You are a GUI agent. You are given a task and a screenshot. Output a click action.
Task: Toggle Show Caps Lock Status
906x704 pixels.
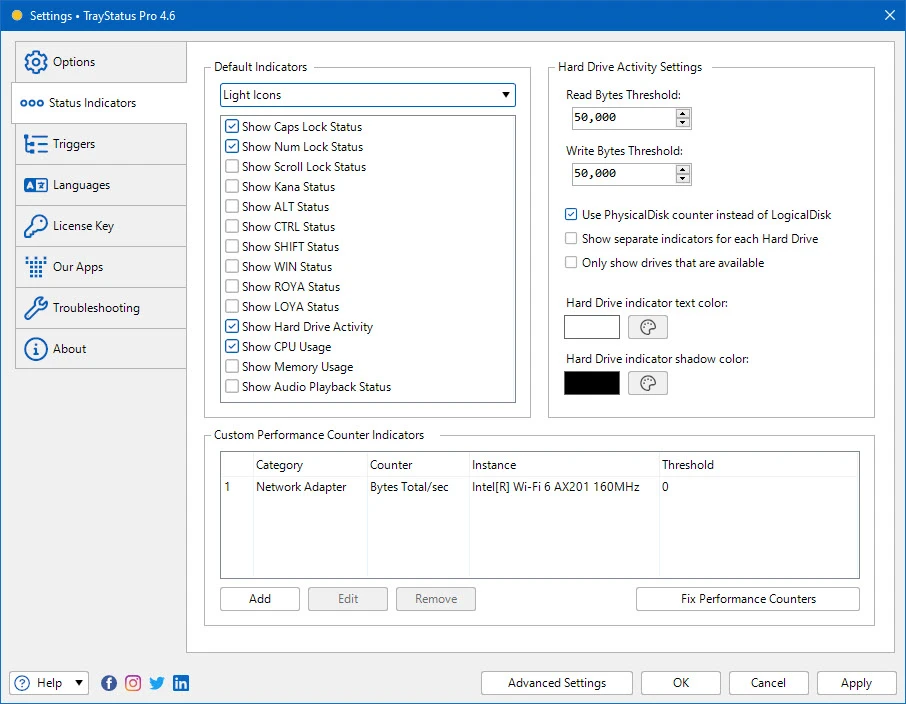(x=232, y=126)
